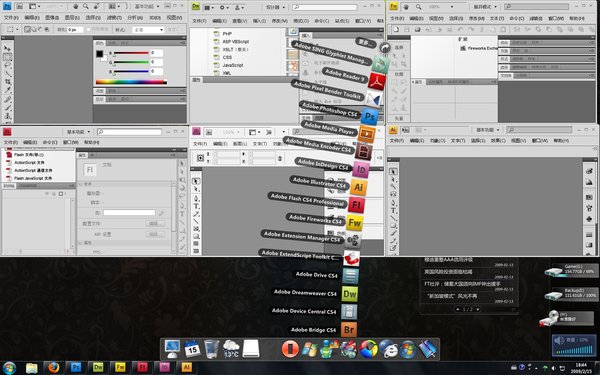This screenshot has width=600, height=375.
Task: Open Illustrator's 基本功能 workspace dropdown
Action: click(x=488, y=130)
